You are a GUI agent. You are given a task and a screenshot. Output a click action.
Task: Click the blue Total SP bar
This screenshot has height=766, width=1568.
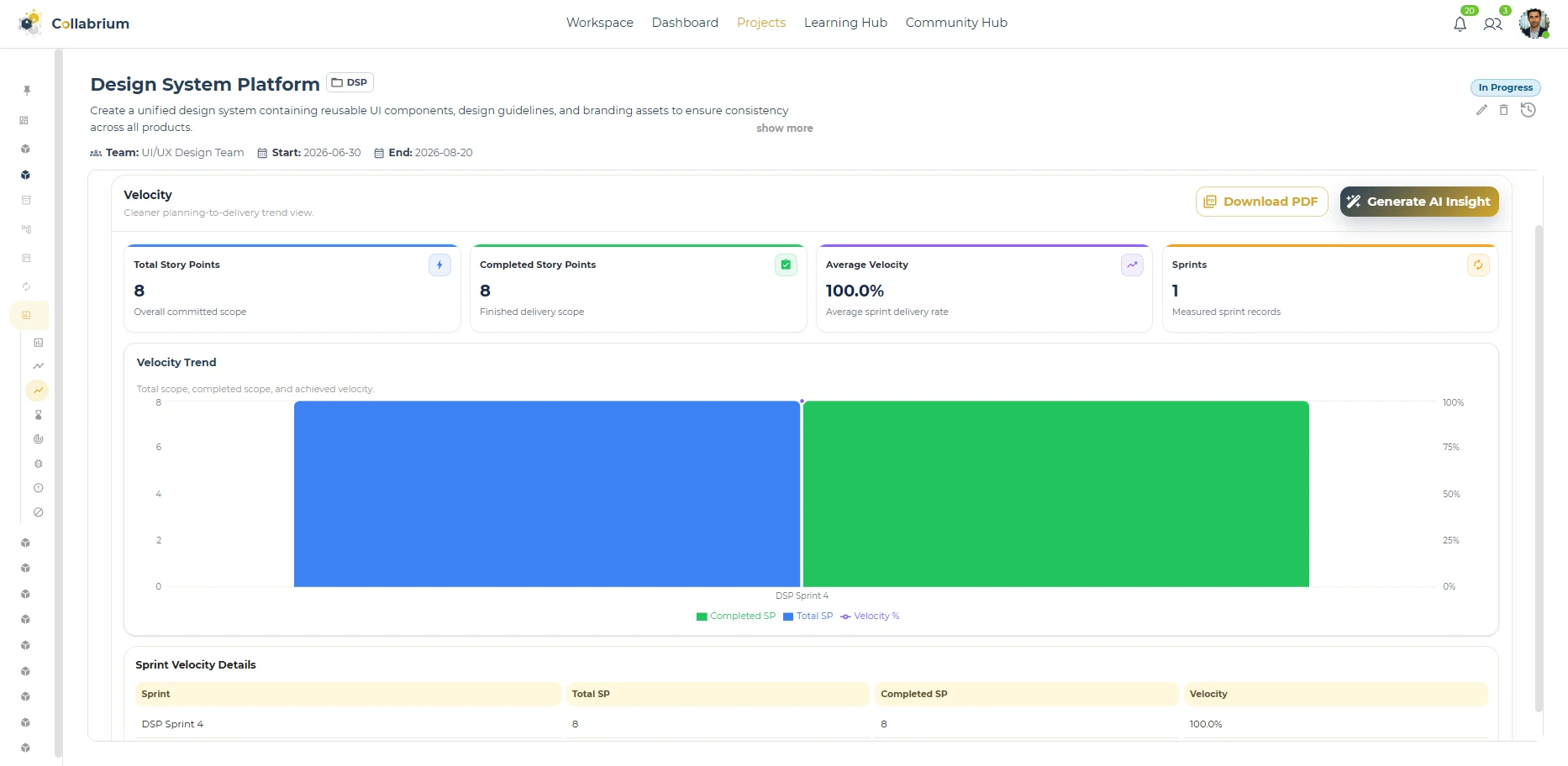point(547,494)
